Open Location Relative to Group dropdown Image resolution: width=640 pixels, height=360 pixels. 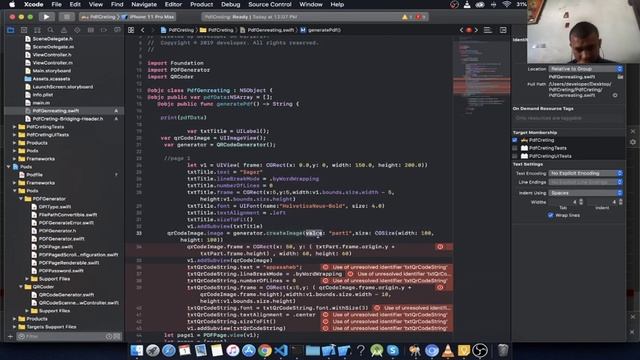tap(585, 69)
